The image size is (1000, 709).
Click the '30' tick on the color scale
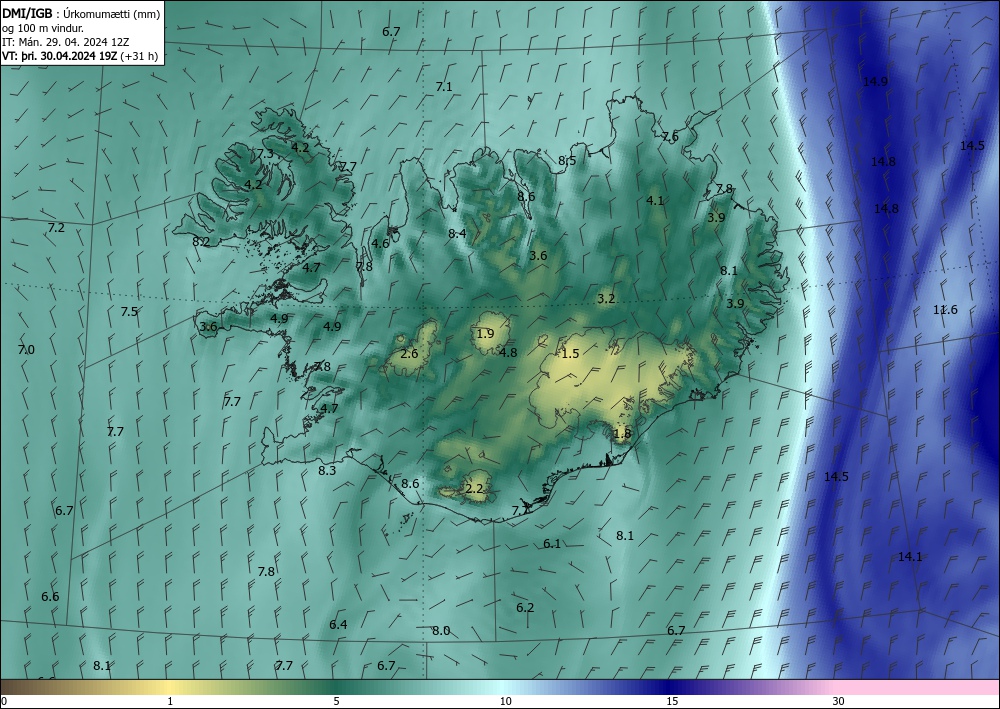tap(839, 701)
